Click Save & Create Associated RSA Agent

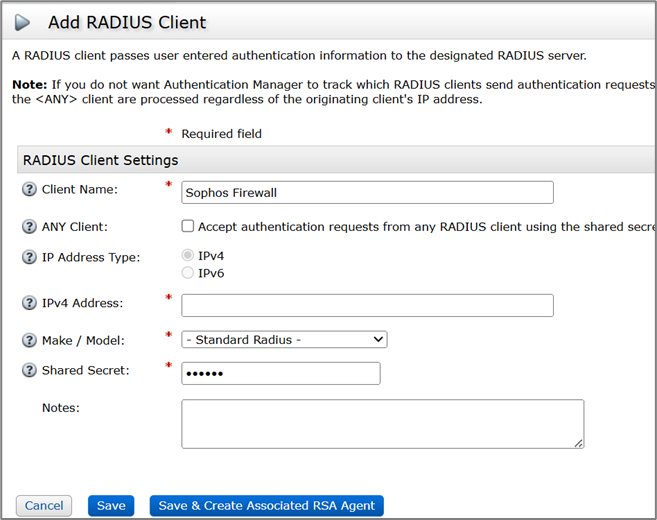[266, 506]
